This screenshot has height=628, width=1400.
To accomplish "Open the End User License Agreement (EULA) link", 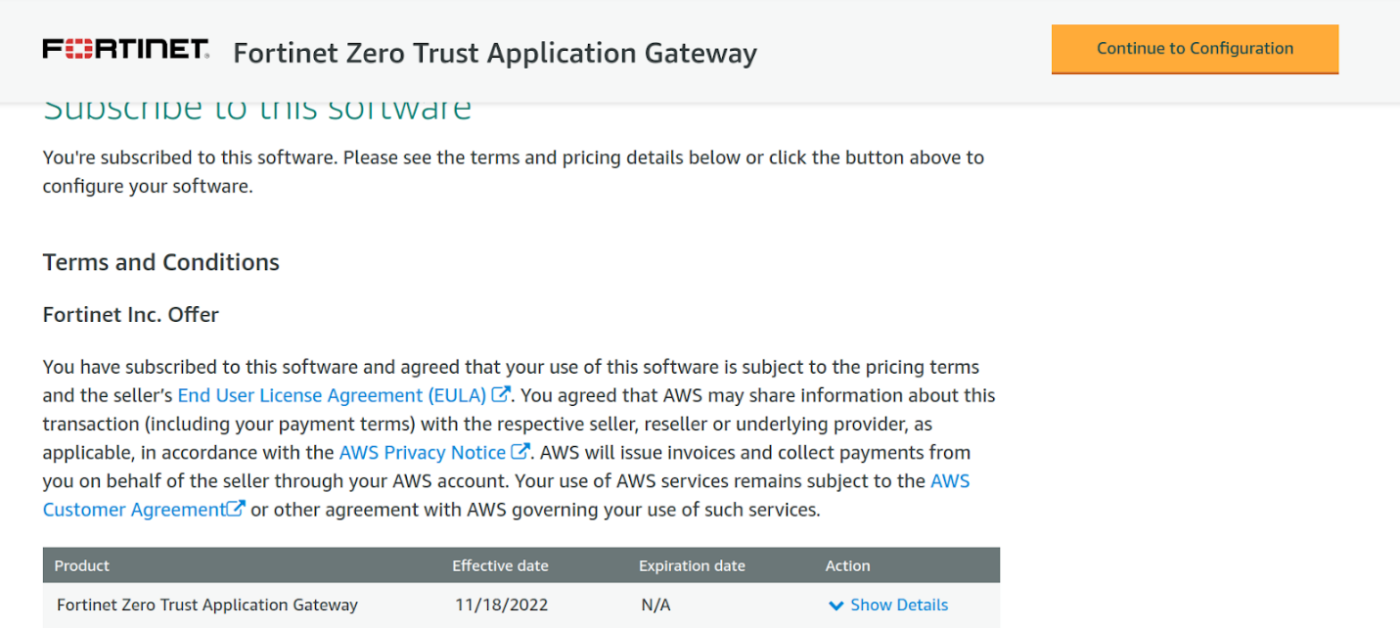I will click(x=330, y=394).
